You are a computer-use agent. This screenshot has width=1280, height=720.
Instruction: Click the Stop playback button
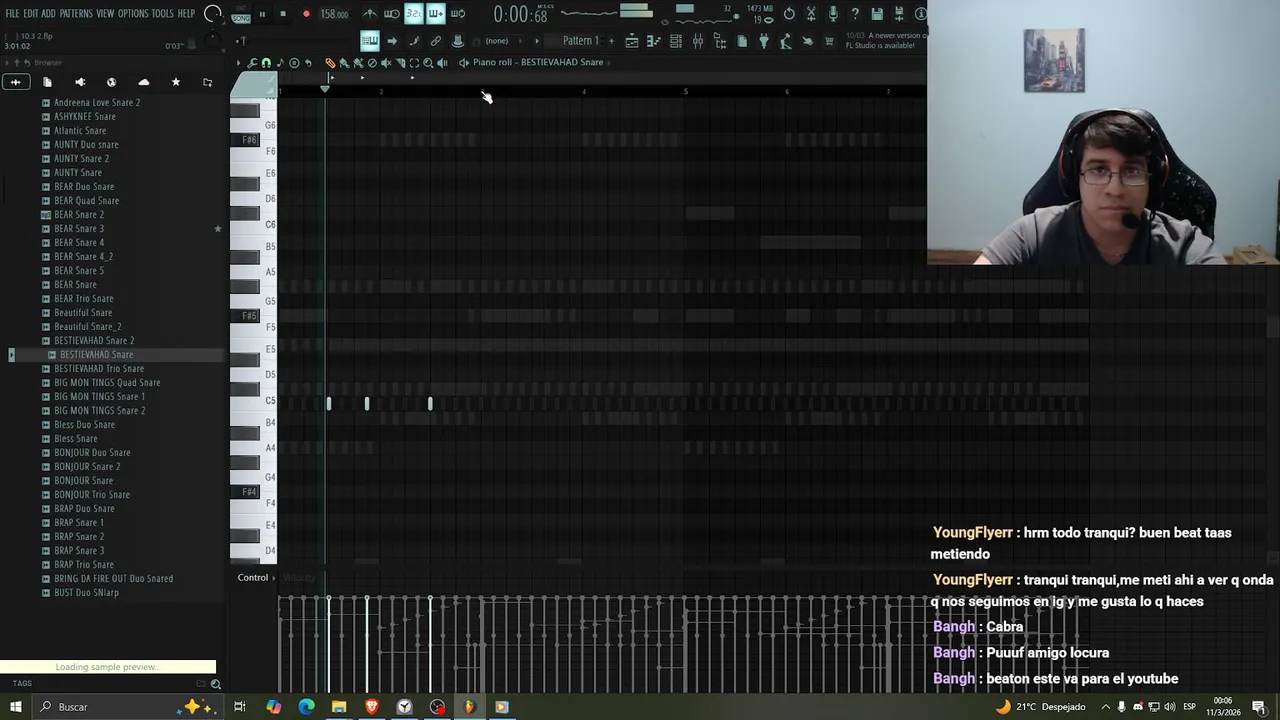[x=283, y=14]
